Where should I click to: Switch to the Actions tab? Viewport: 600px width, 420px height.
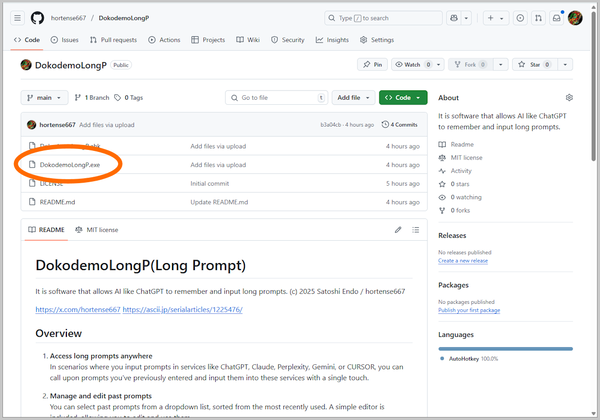coord(164,40)
